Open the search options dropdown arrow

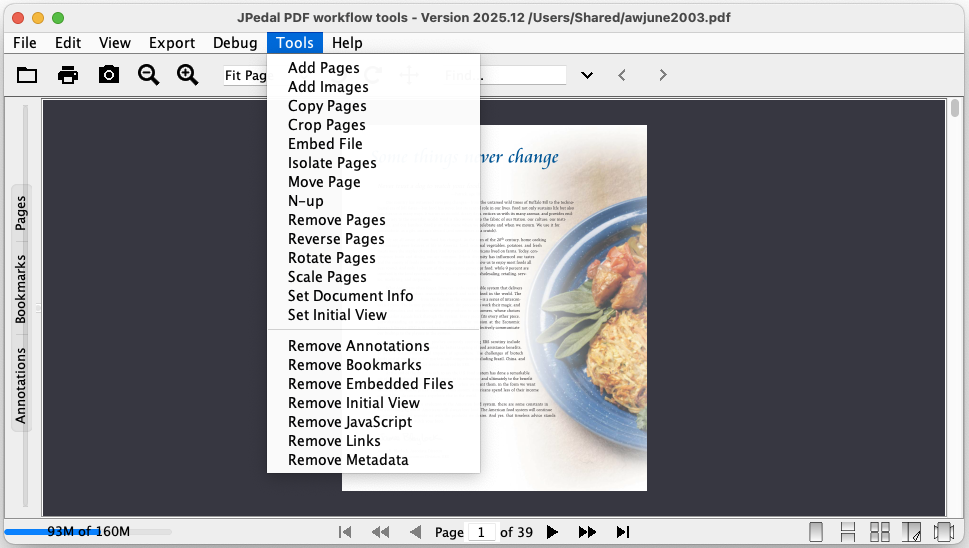point(587,75)
